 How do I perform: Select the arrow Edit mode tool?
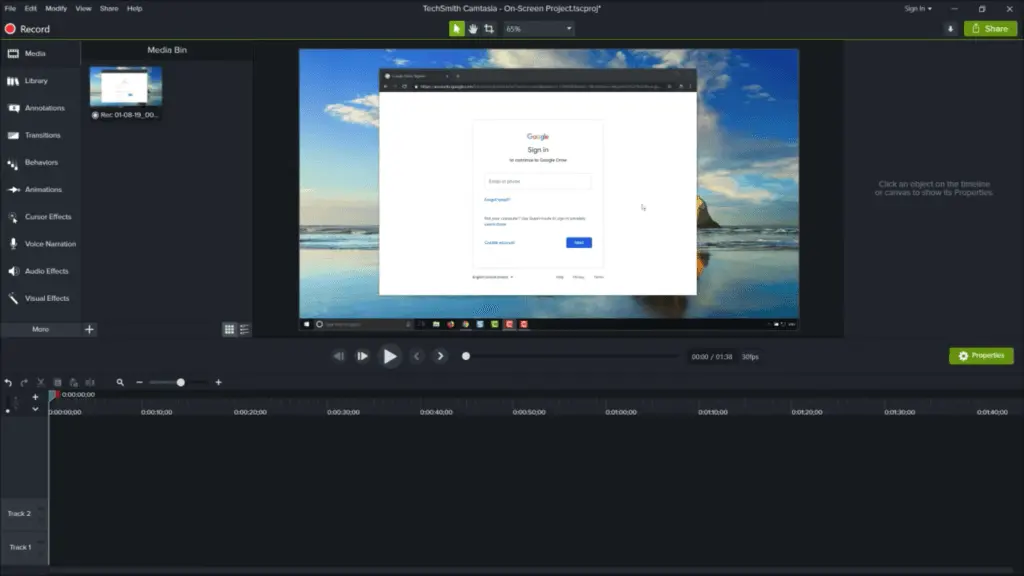456,29
